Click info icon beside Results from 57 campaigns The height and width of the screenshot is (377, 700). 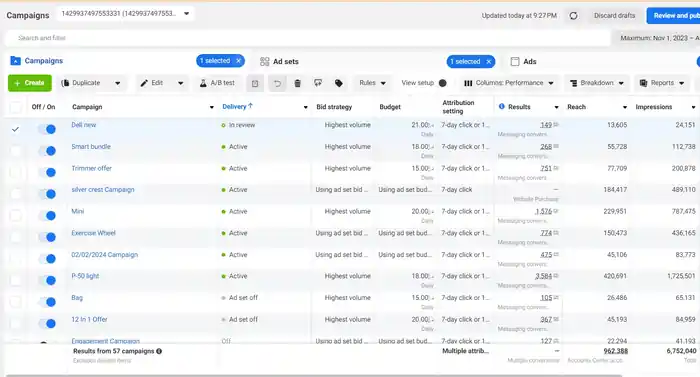point(159,351)
